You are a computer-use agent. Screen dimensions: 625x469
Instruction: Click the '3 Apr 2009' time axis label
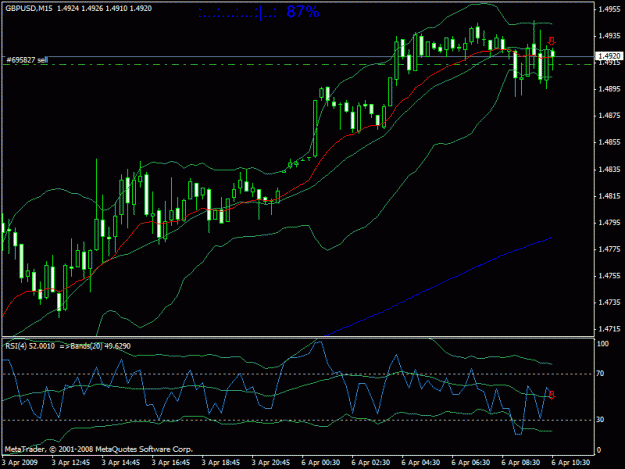(20, 463)
